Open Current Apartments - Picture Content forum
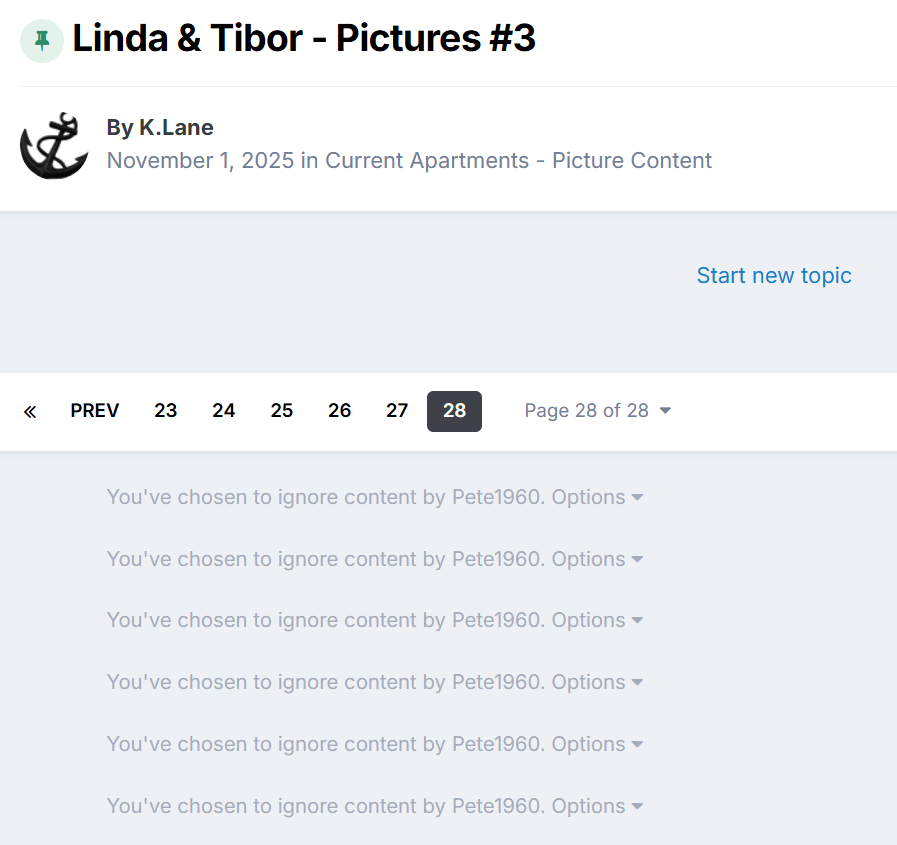 (x=518, y=161)
